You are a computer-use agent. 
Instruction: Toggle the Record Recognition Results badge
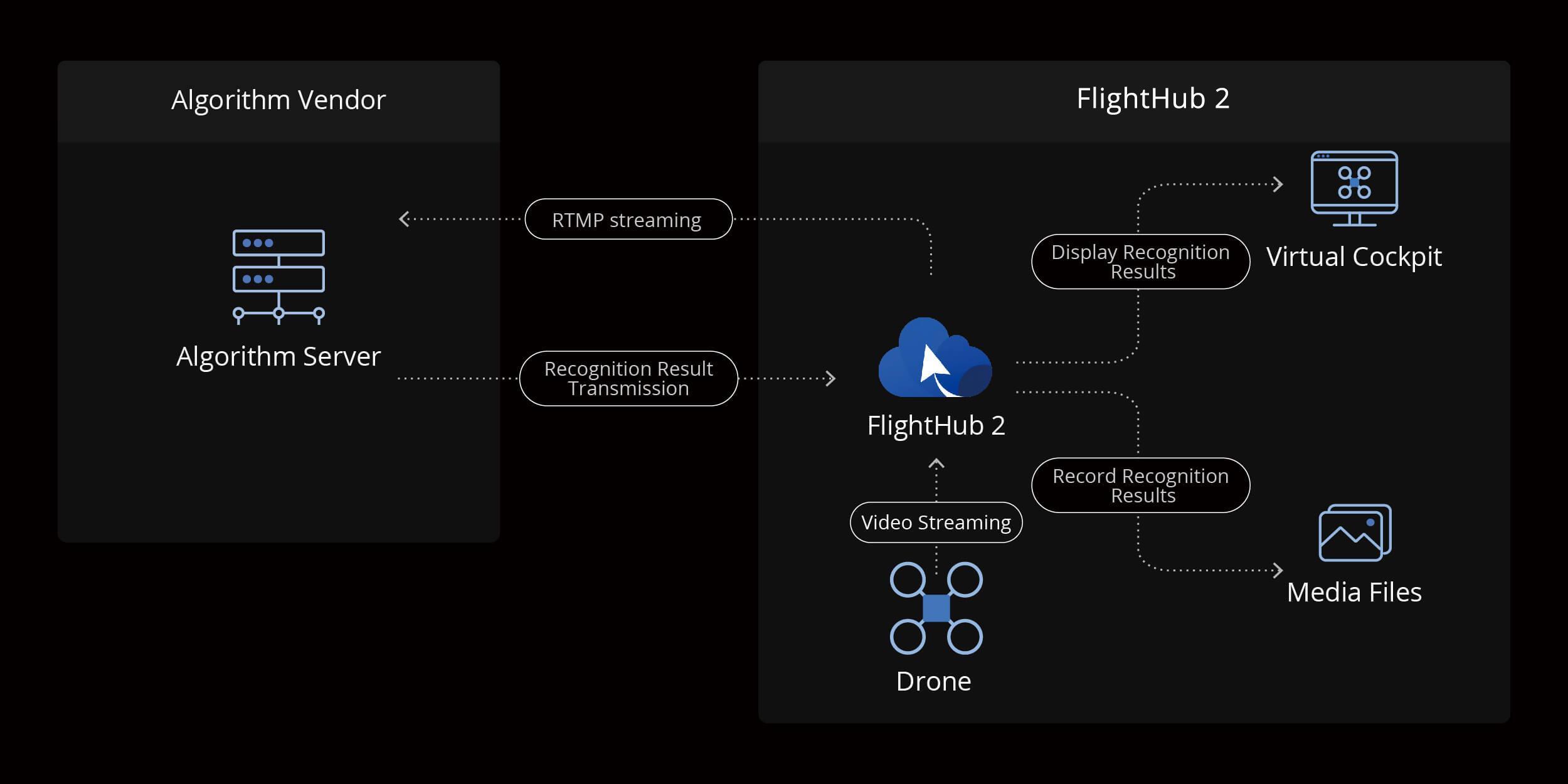(1140, 485)
